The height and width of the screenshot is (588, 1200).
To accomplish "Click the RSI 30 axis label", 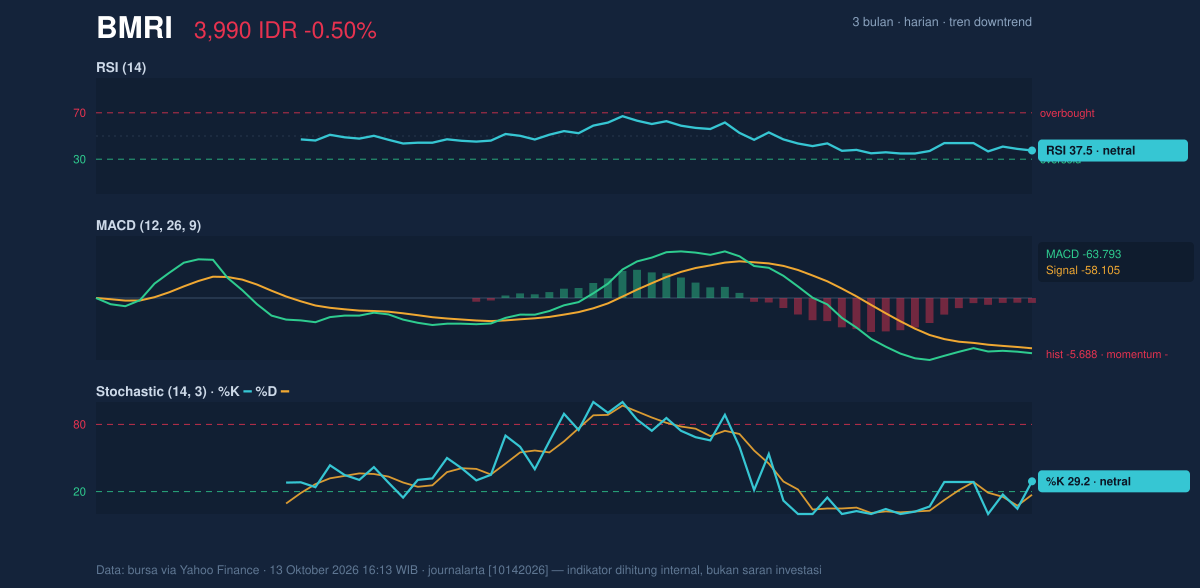I will (x=79, y=159).
